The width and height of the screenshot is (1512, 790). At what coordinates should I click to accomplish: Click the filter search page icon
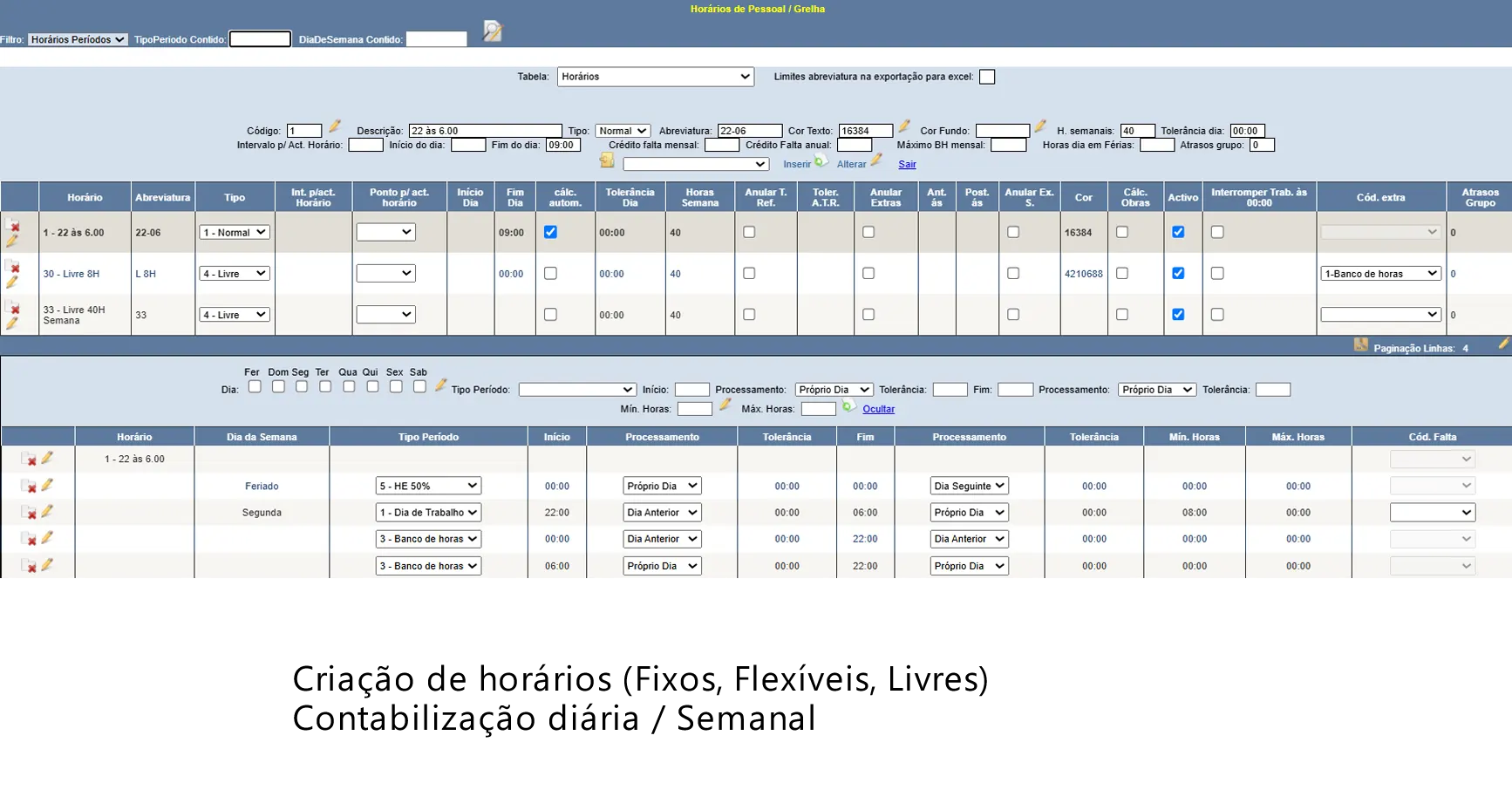[493, 31]
